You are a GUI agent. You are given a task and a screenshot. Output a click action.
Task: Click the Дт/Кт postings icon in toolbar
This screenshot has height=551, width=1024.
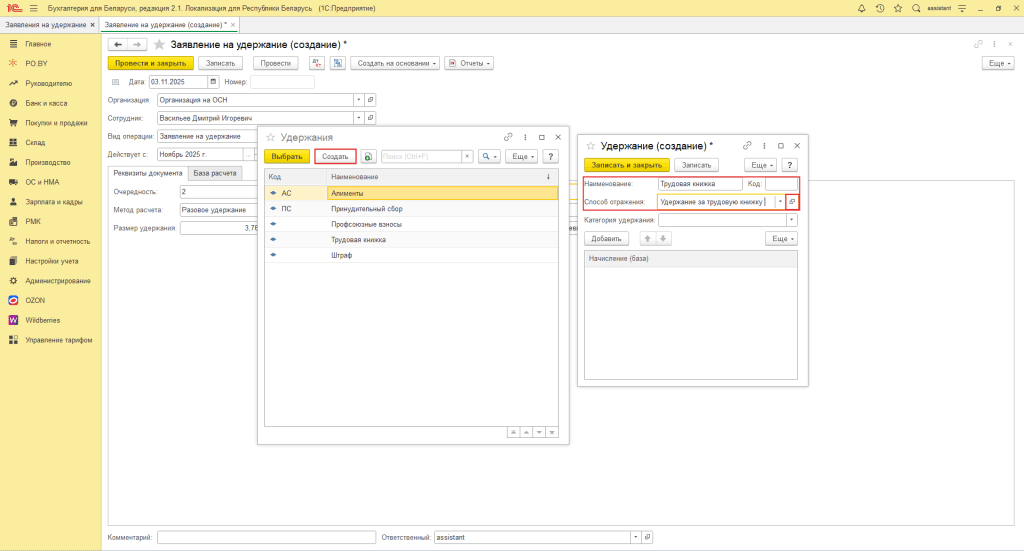pos(317,63)
